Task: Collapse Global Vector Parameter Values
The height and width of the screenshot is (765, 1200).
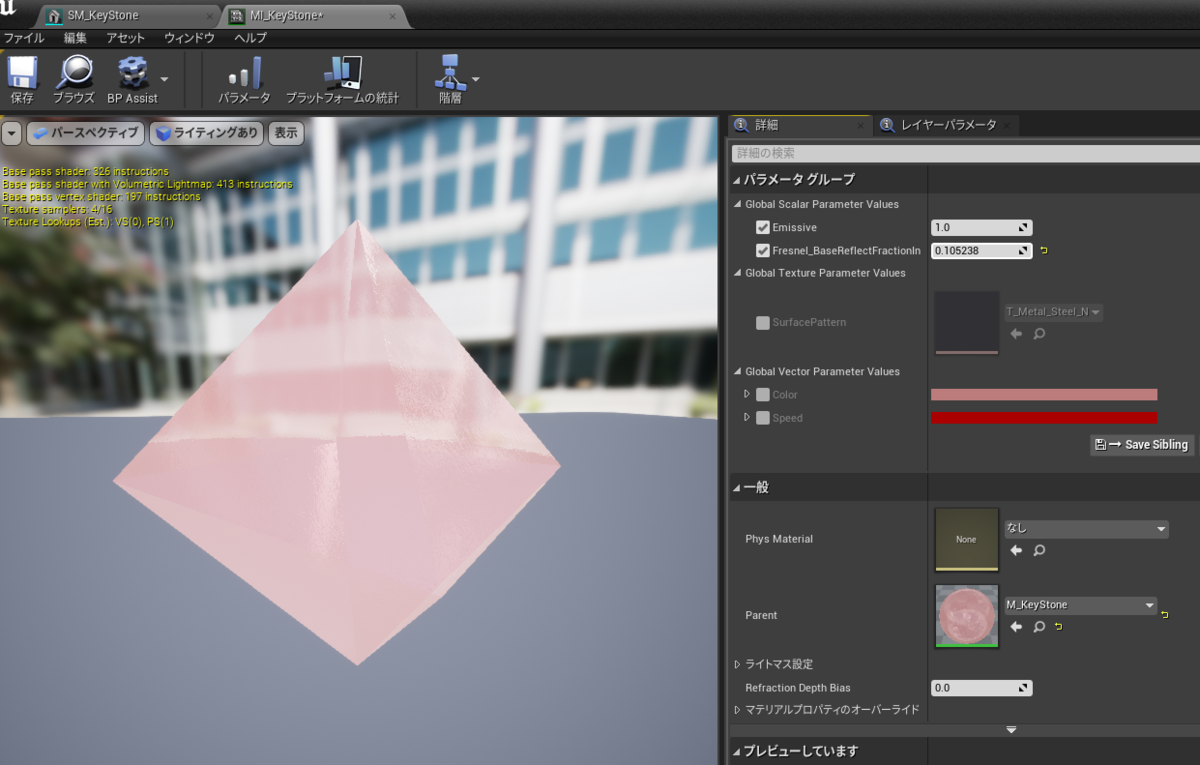Action: click(x=738, y=372)
